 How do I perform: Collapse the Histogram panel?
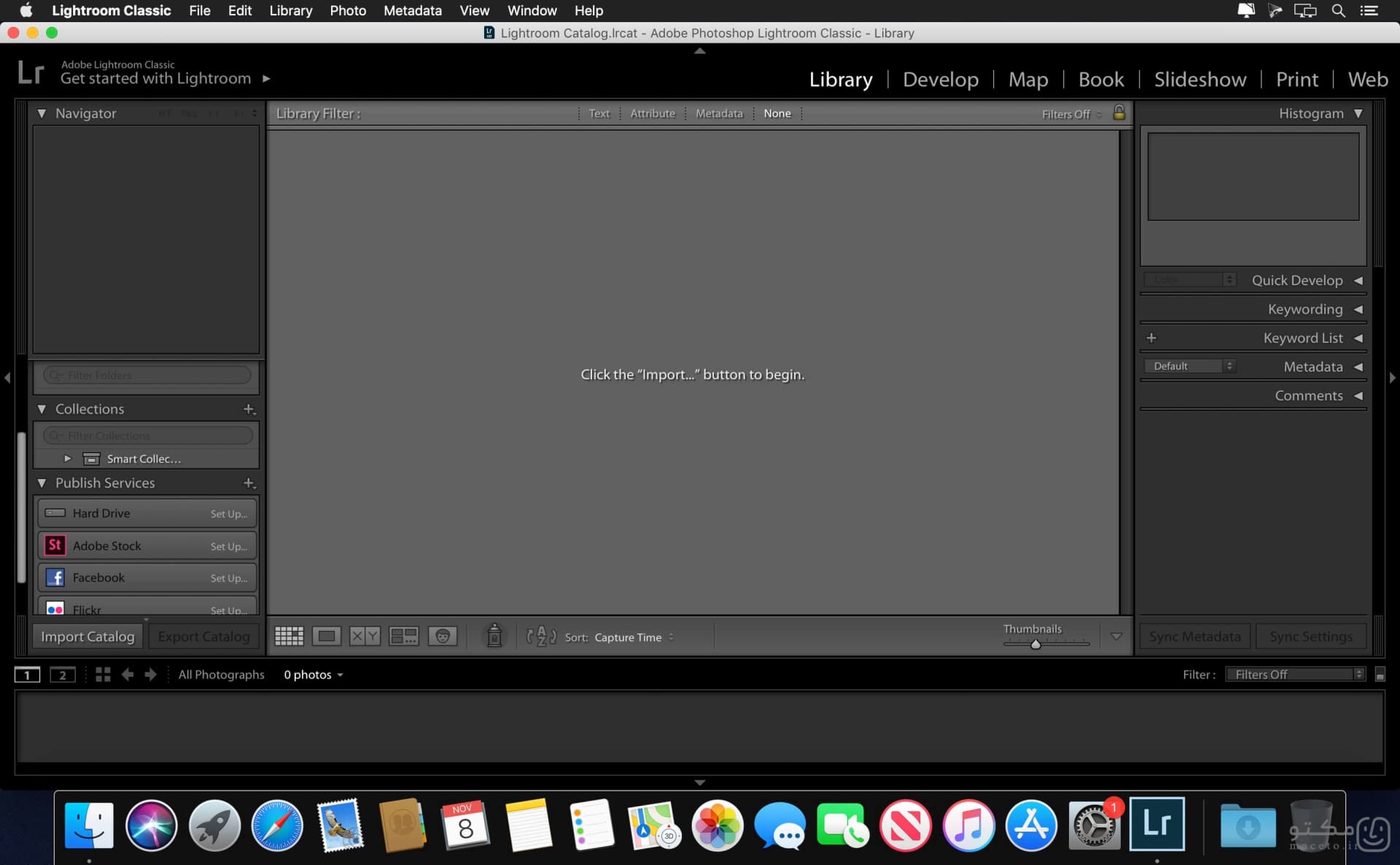pos(1358,113)
